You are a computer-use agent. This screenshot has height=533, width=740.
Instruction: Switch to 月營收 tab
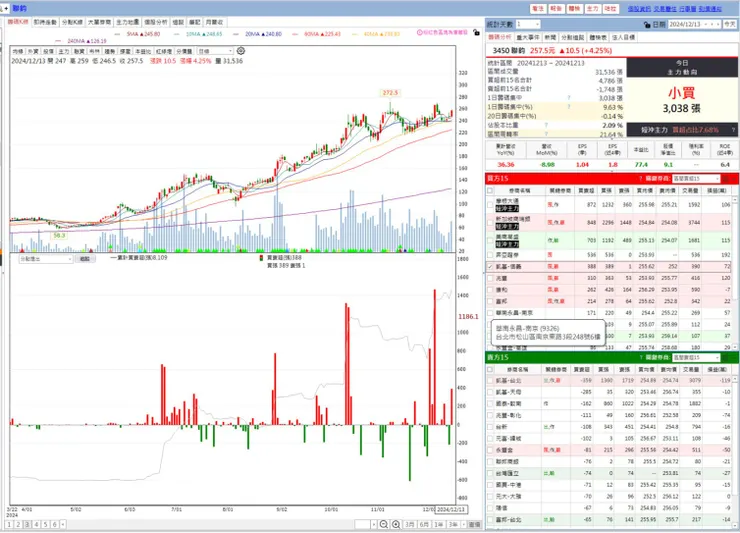(215, 22)
